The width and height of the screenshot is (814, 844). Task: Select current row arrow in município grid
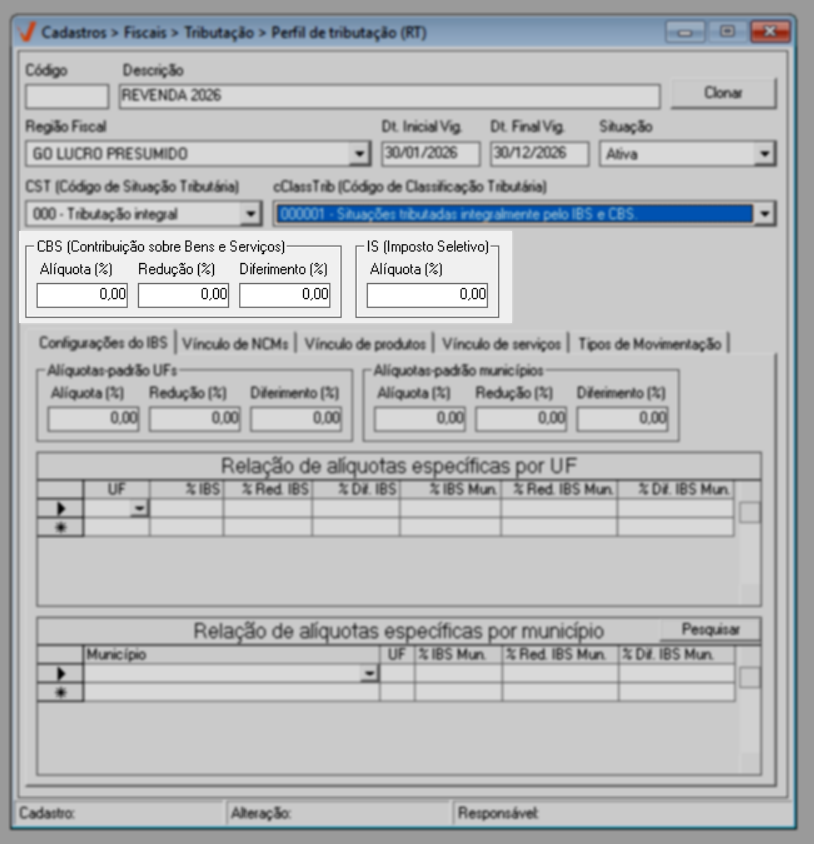click(x=60, y=673)
